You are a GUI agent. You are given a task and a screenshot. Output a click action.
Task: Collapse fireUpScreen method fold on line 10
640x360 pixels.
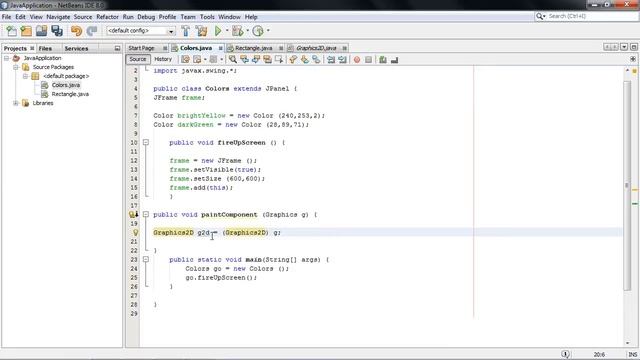click(x=146, y=142)
